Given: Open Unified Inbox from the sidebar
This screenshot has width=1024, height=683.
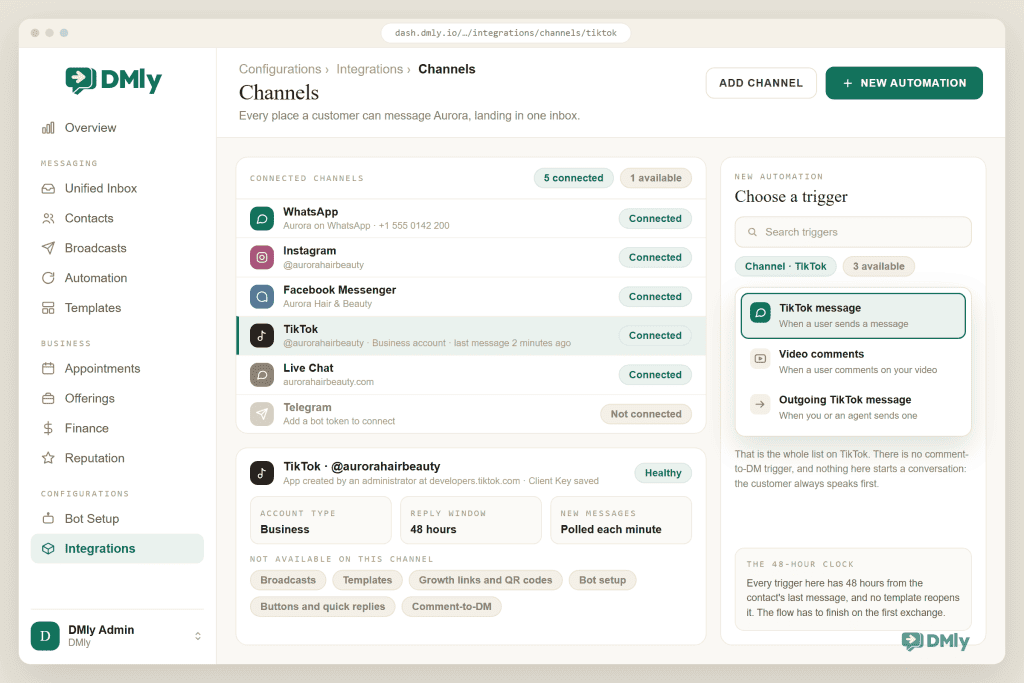Looking at the screenshot, I should [x=118, y=189].
